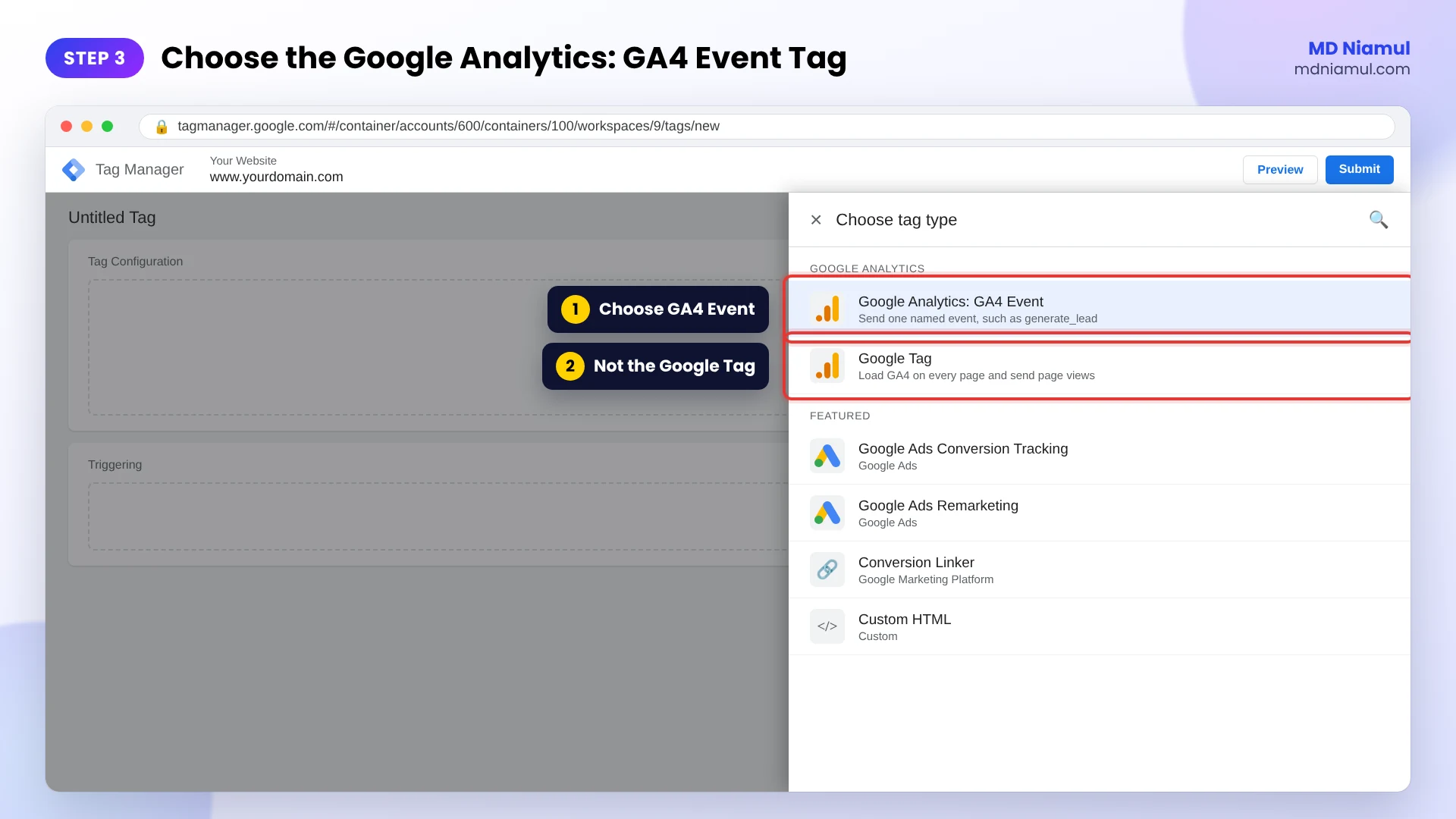Image resolution: width=1456 pixels, height=819 pixels.
Task: Click the Tag Configuration dashed box
Action: (x=438, y=347)
